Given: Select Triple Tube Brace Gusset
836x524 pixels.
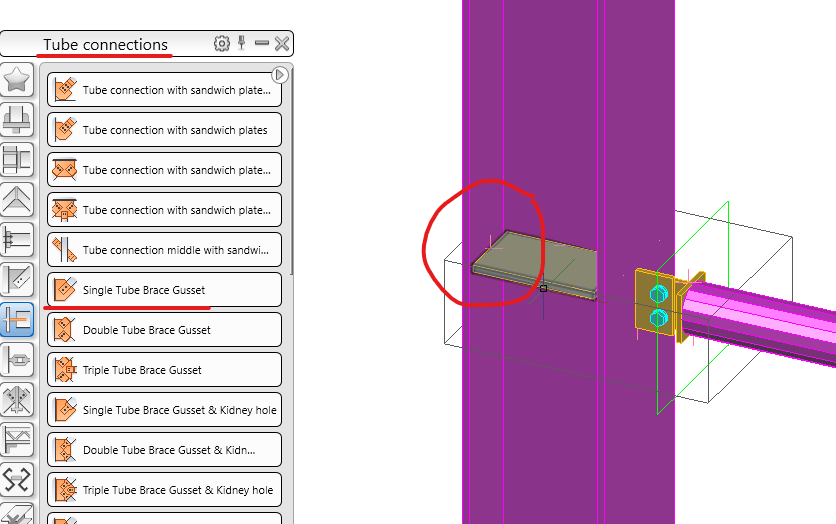Looking at the screenshot, I should [x=164, y=369].
